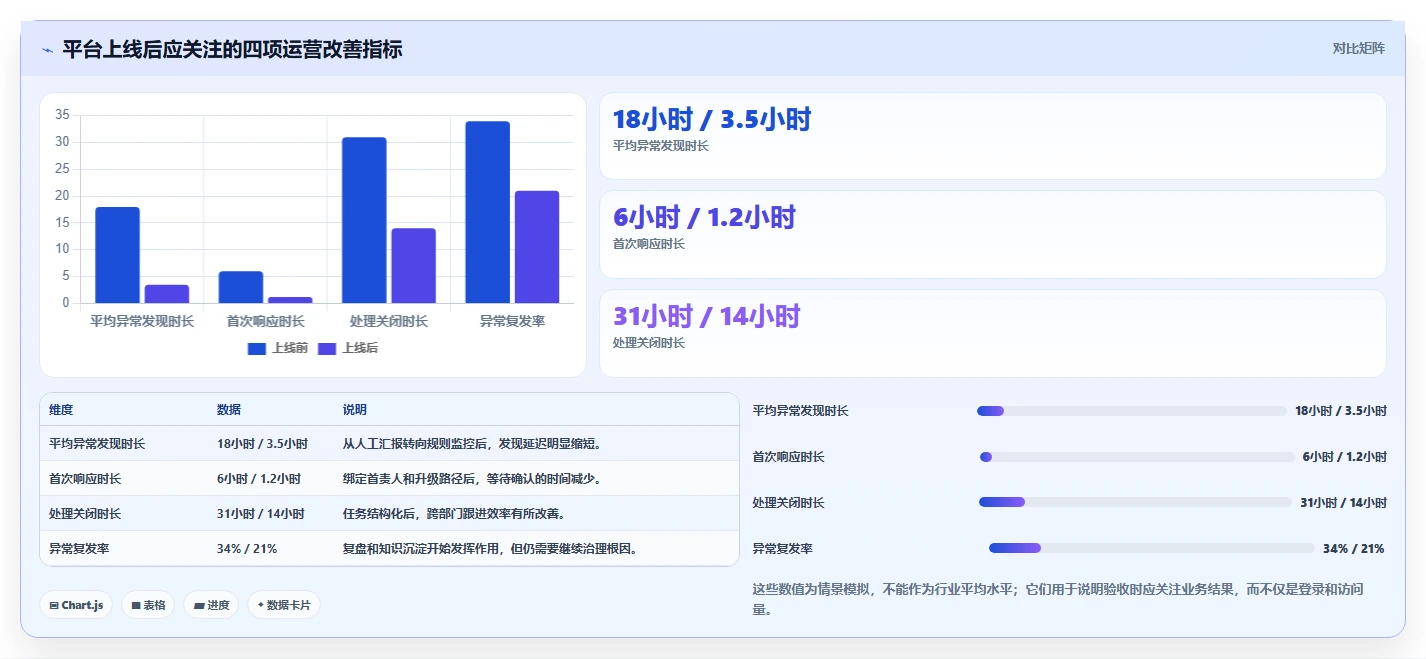Click the 18小时 / 3.5小时 data card

(x=992, y=136)
